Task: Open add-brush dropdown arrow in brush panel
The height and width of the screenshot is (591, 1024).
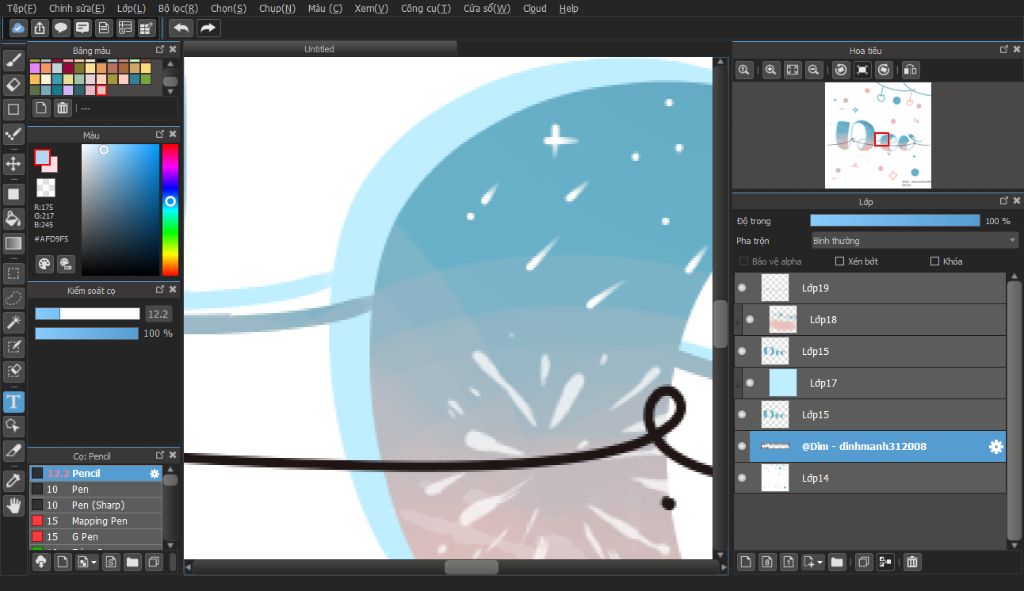Action: click(93, 562)
